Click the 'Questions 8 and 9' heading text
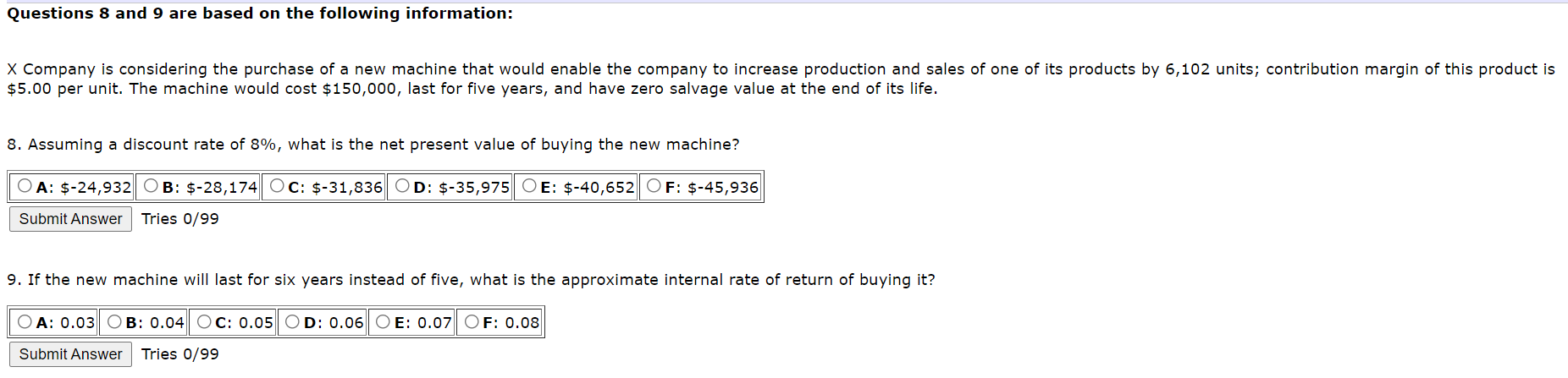The image size is (1568, 378). point(260,14)
